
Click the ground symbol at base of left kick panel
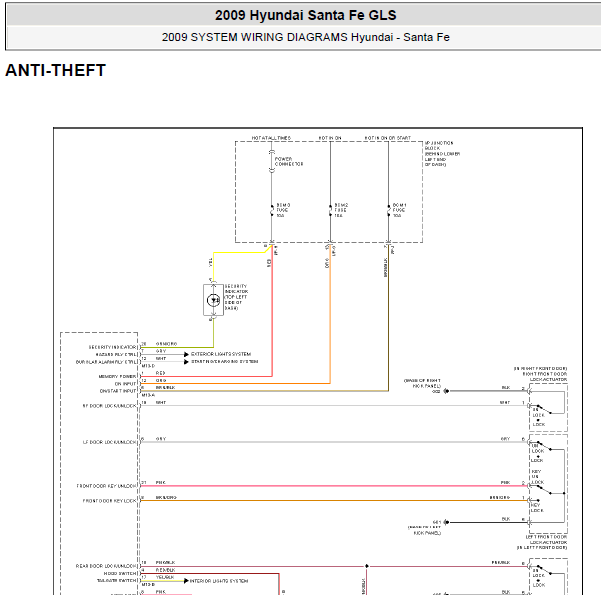(x=446, y=522)
